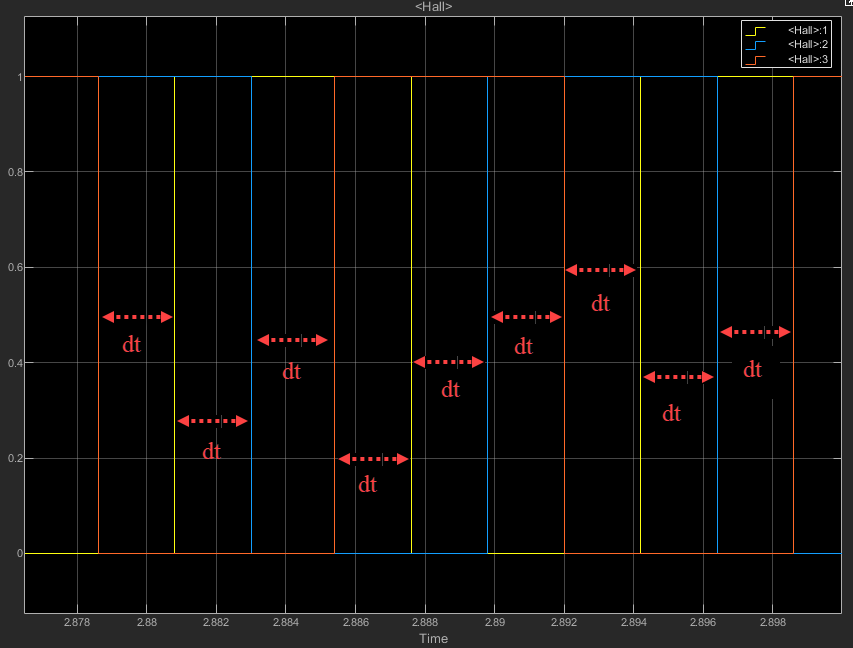Select the dt arrow on the 0.2 gridline
Image resolution: width=853 pixels, height=648 pixels.
373,459
